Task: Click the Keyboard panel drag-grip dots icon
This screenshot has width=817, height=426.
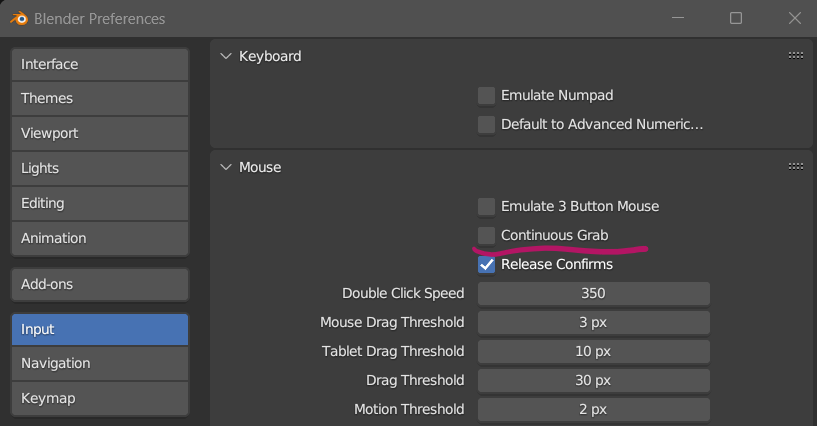Action: pyautogui.click(x=796, y=56)
